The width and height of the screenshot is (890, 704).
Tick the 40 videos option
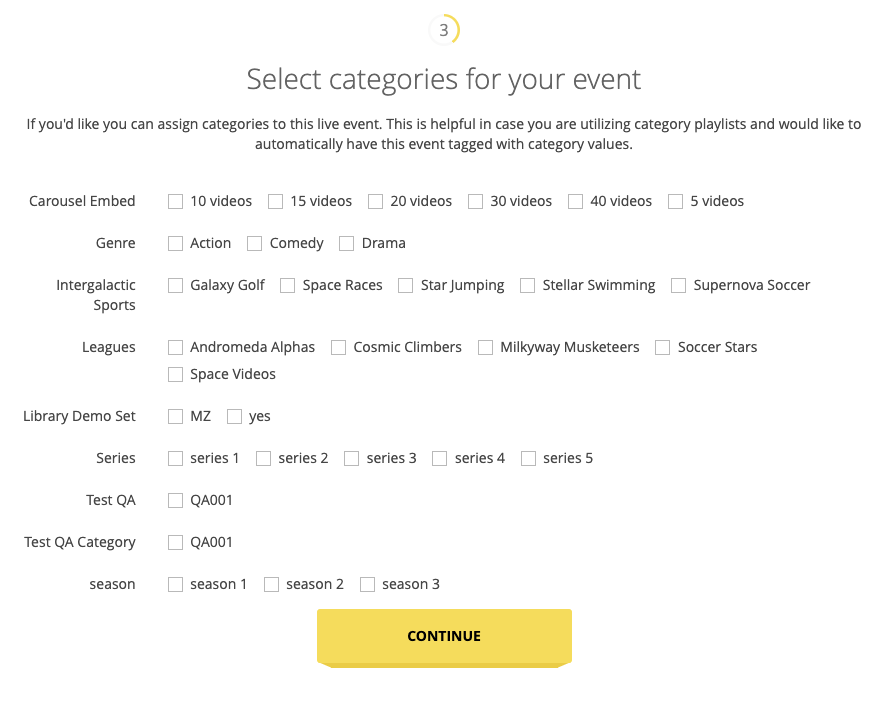click(576, 201)
